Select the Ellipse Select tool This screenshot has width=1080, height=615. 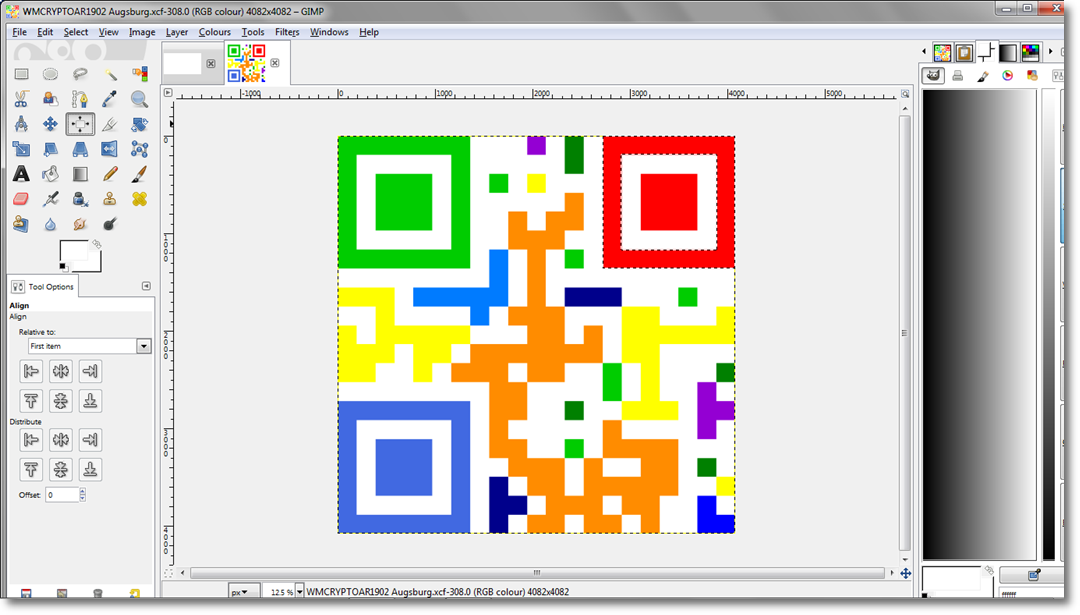pyautogui.click(x=50, y=74)
